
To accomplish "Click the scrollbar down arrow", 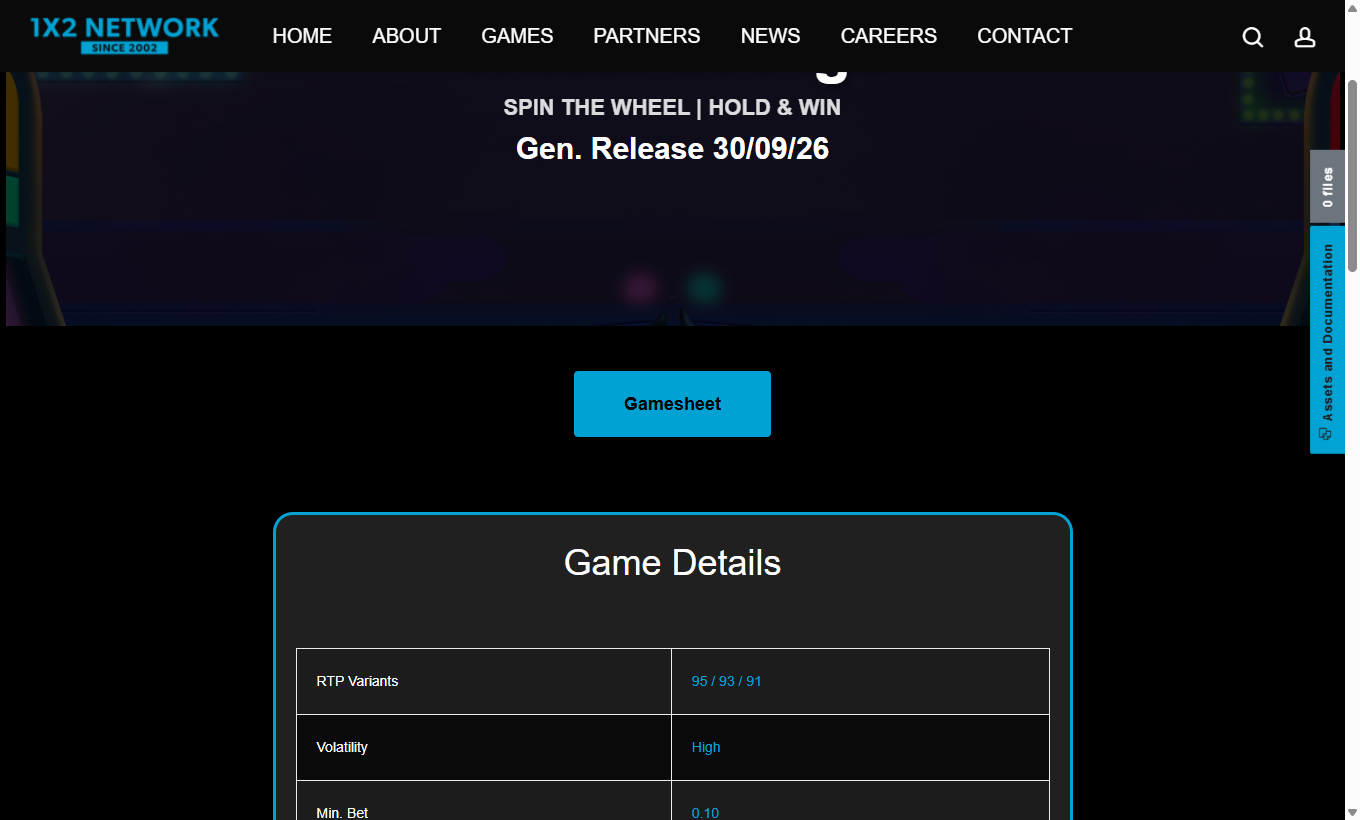I will tap(1352, 812).
